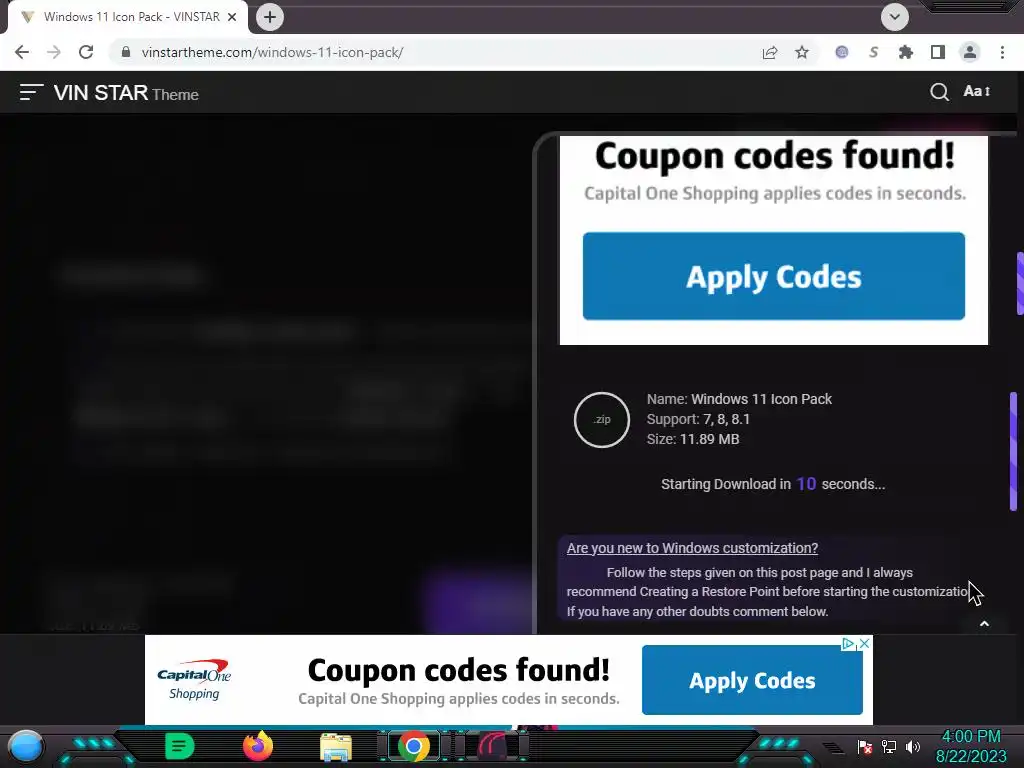
Task: Bookmark this page with the star icon
Action: pyautogui.click(x=802, y=52)
